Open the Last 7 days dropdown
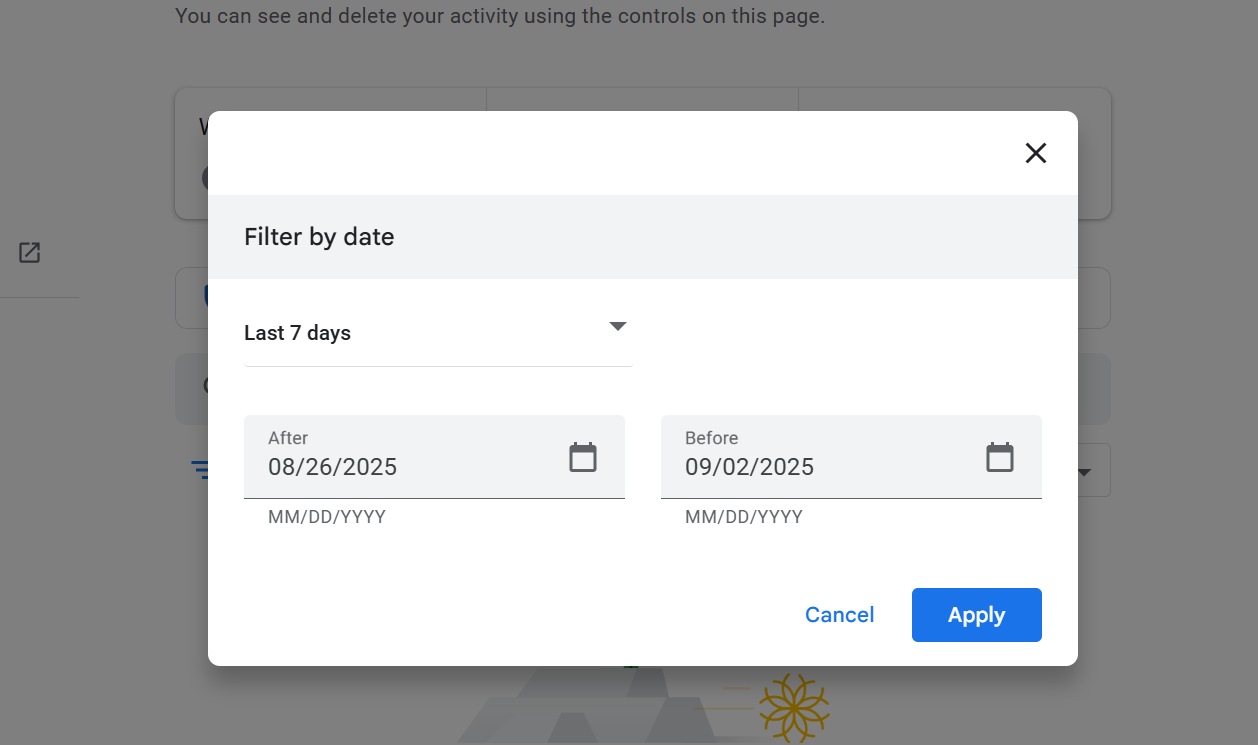Screen dimensions: 1258x745 pyautogui.click(x=437, y=332)
